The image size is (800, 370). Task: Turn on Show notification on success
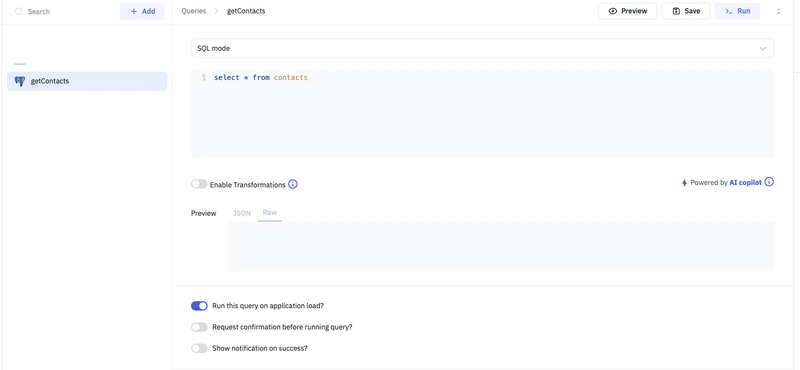199,349
